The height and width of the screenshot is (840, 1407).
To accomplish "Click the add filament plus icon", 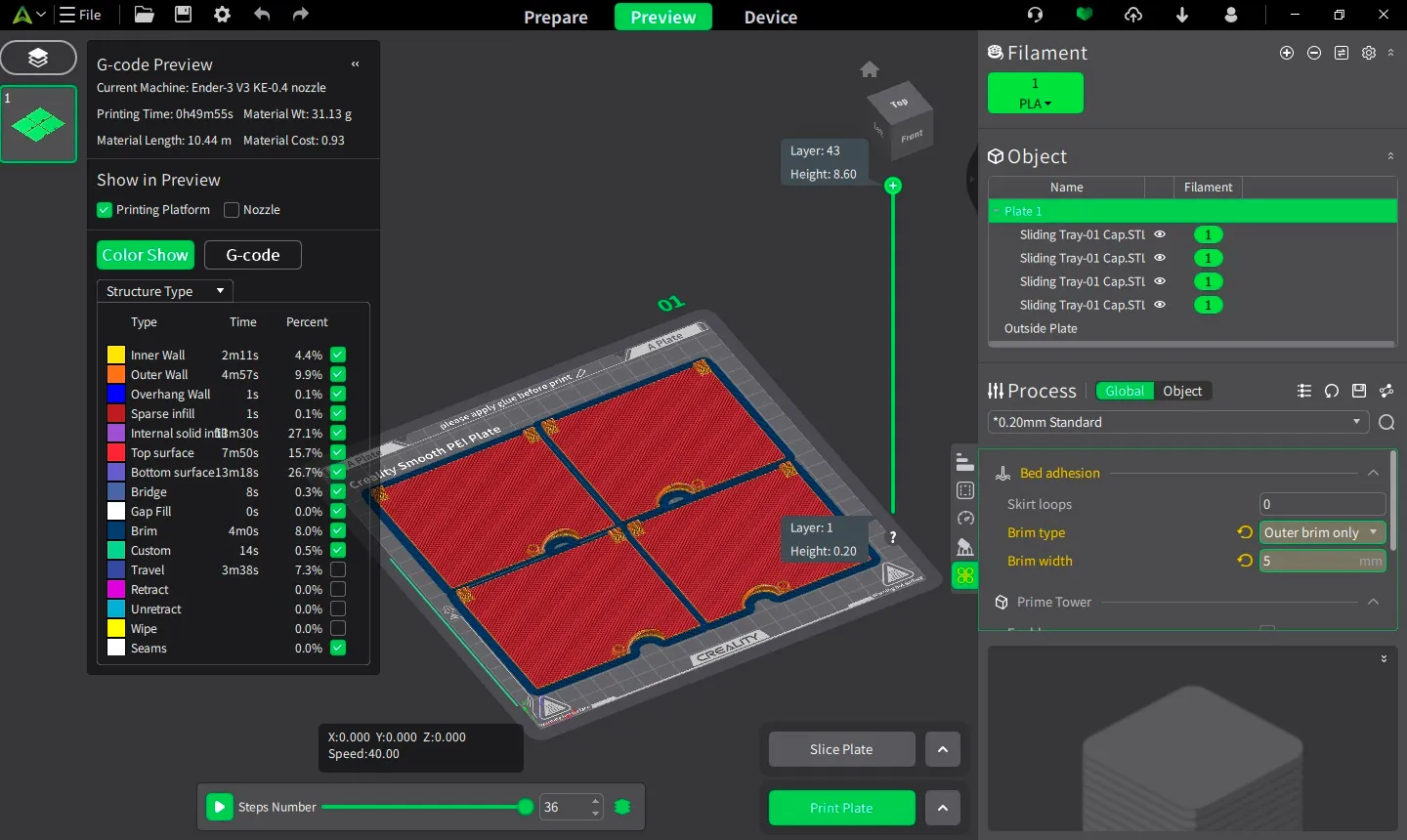I will click(1287, 53).
